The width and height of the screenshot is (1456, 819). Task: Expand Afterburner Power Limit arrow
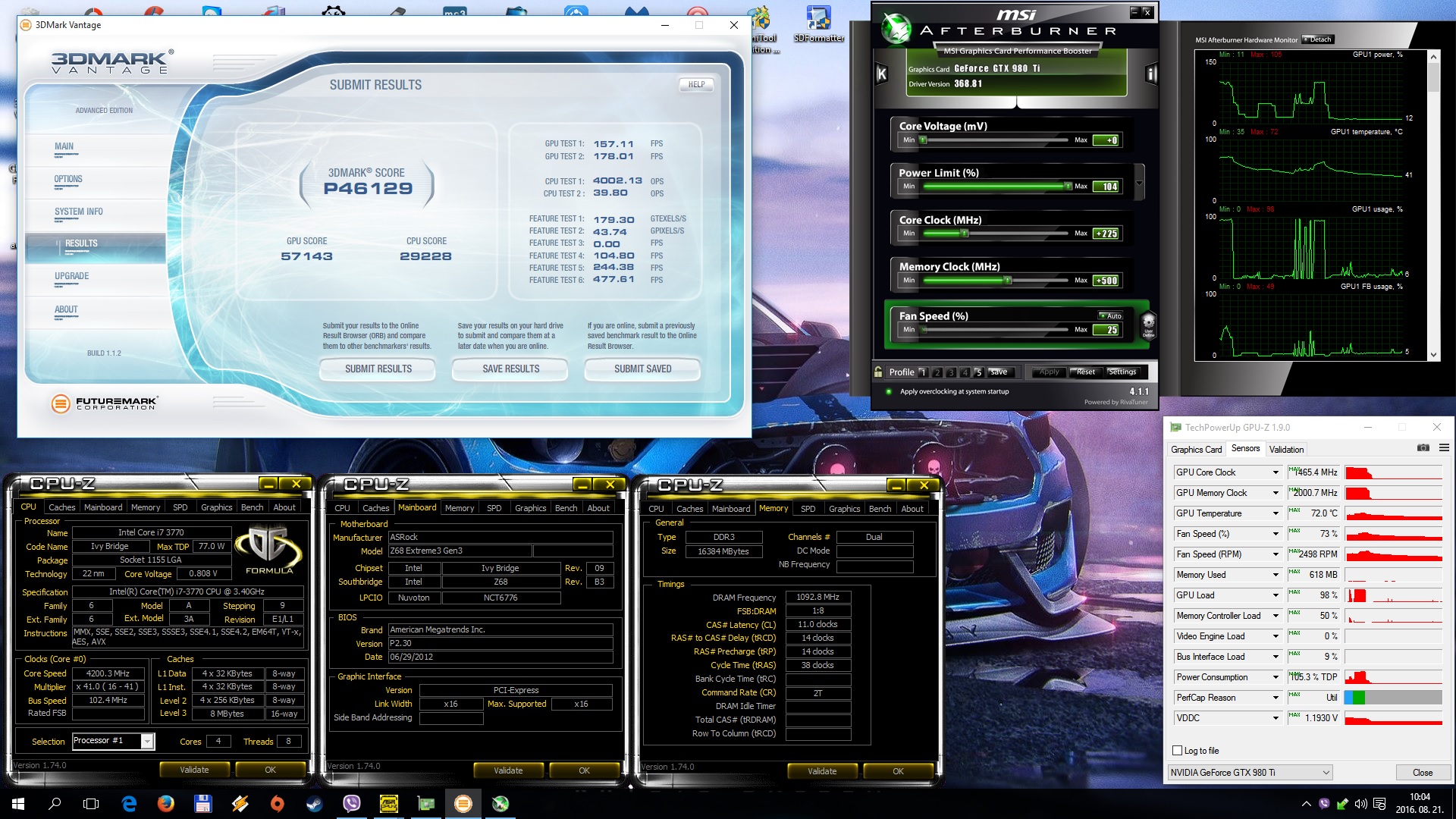(x=1138, y=184)
